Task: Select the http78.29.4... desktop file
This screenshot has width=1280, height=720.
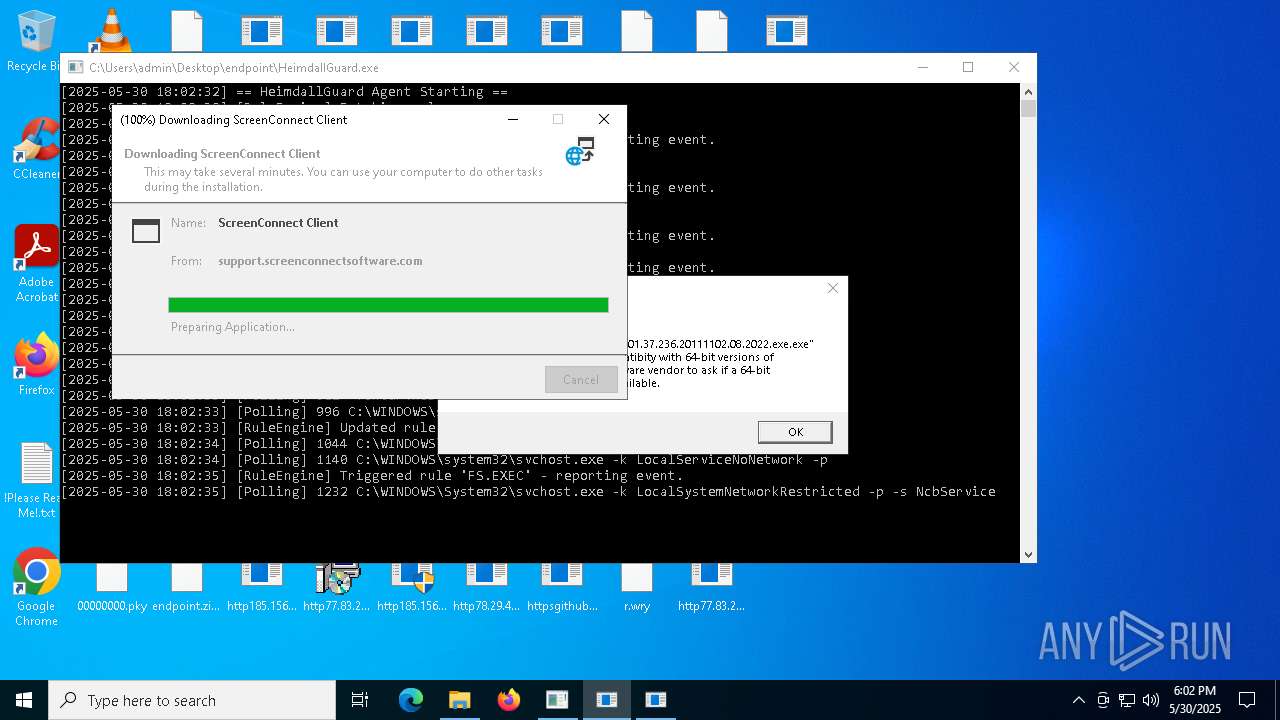Action: click(x=486, y=587)
